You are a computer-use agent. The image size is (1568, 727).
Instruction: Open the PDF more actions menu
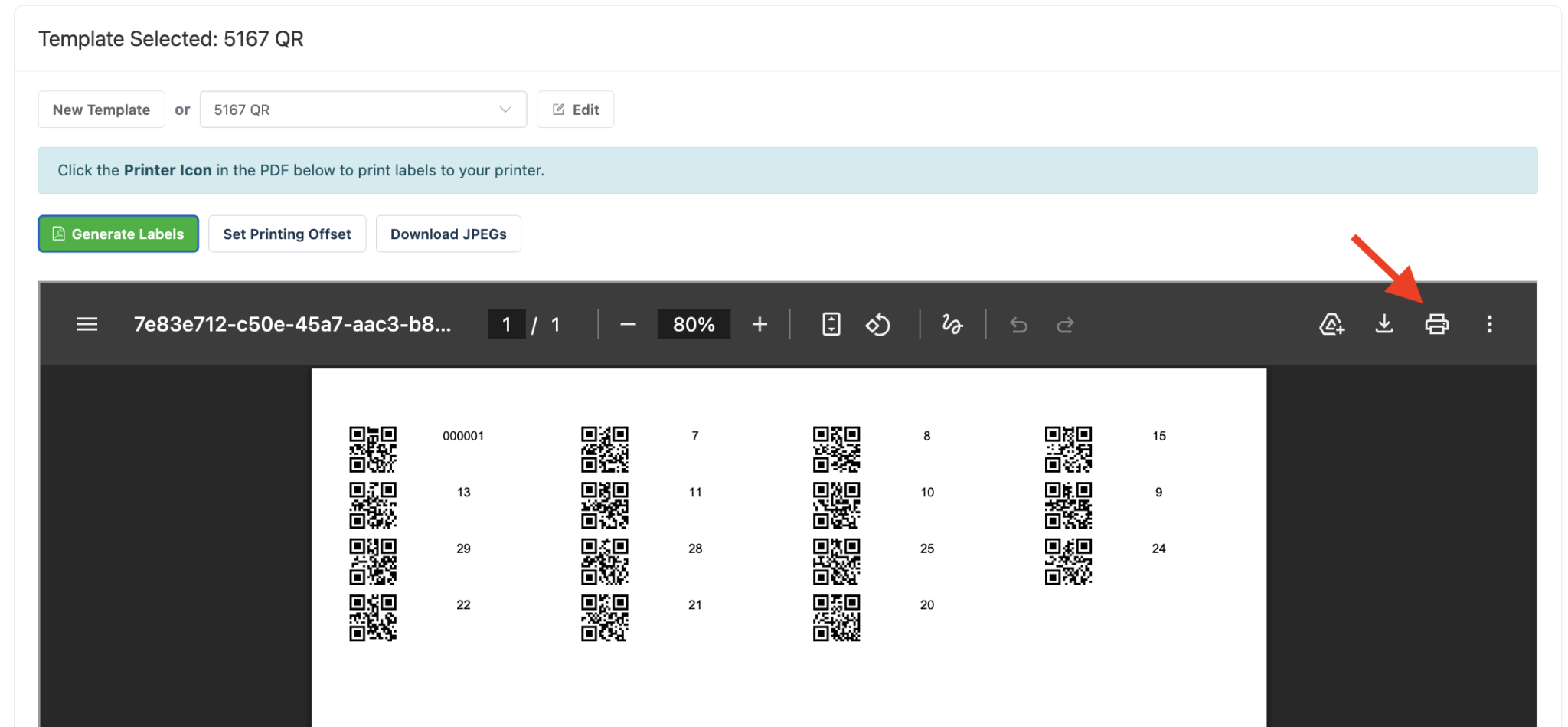(1489, 325)
